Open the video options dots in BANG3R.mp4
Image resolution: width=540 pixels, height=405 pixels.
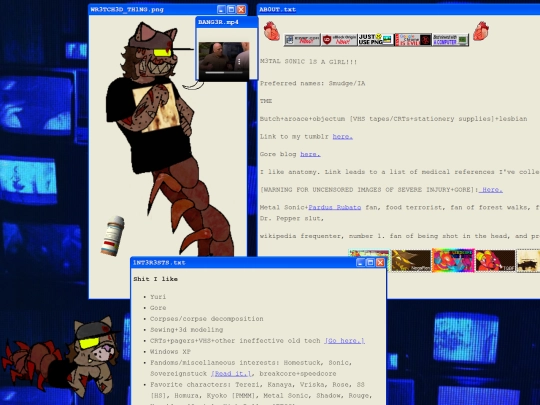click(x=239, y=62)
